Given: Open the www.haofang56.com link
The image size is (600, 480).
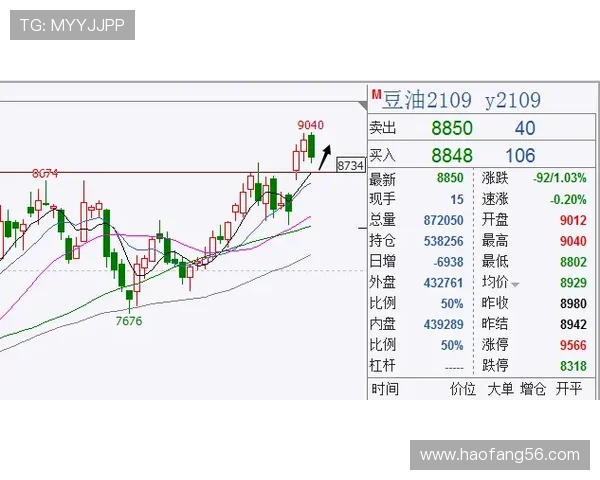Looking at the screenshot, I should pos(500,455).
